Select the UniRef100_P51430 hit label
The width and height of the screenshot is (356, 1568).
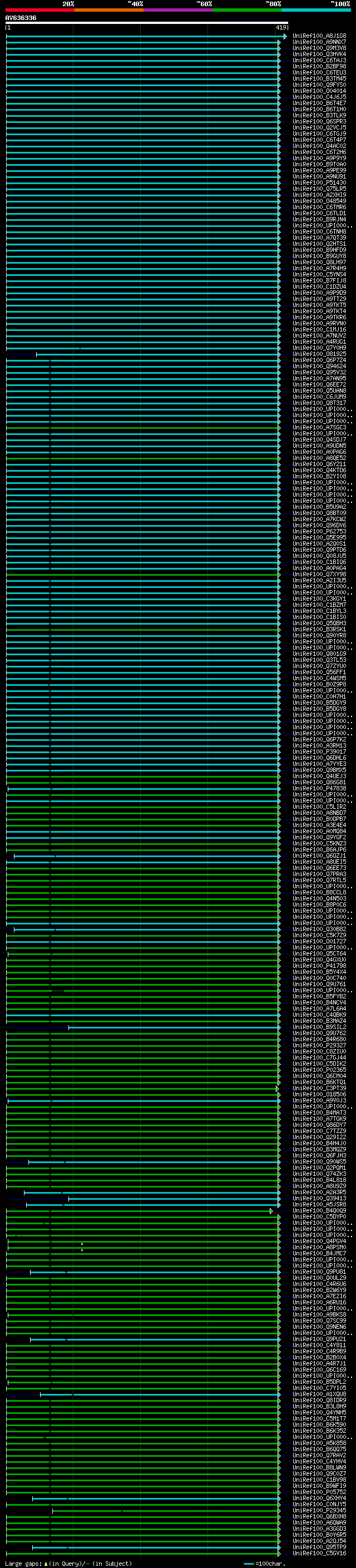319,183
